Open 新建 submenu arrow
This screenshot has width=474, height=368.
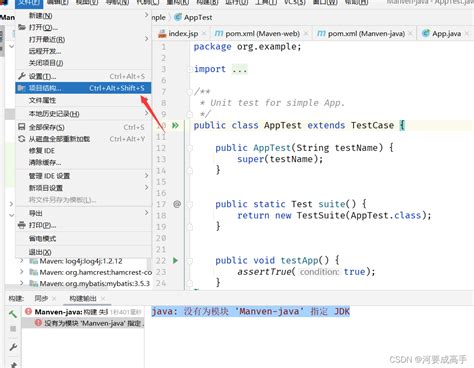[x=146, y=15]
